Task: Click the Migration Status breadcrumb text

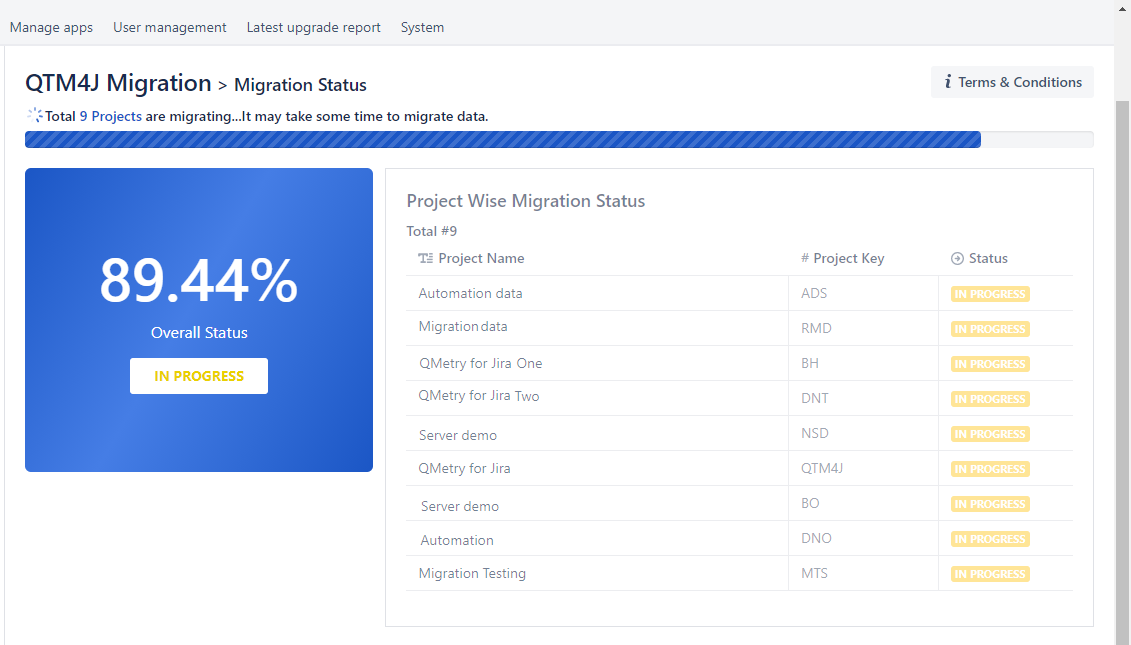Action: coord(300,85)
